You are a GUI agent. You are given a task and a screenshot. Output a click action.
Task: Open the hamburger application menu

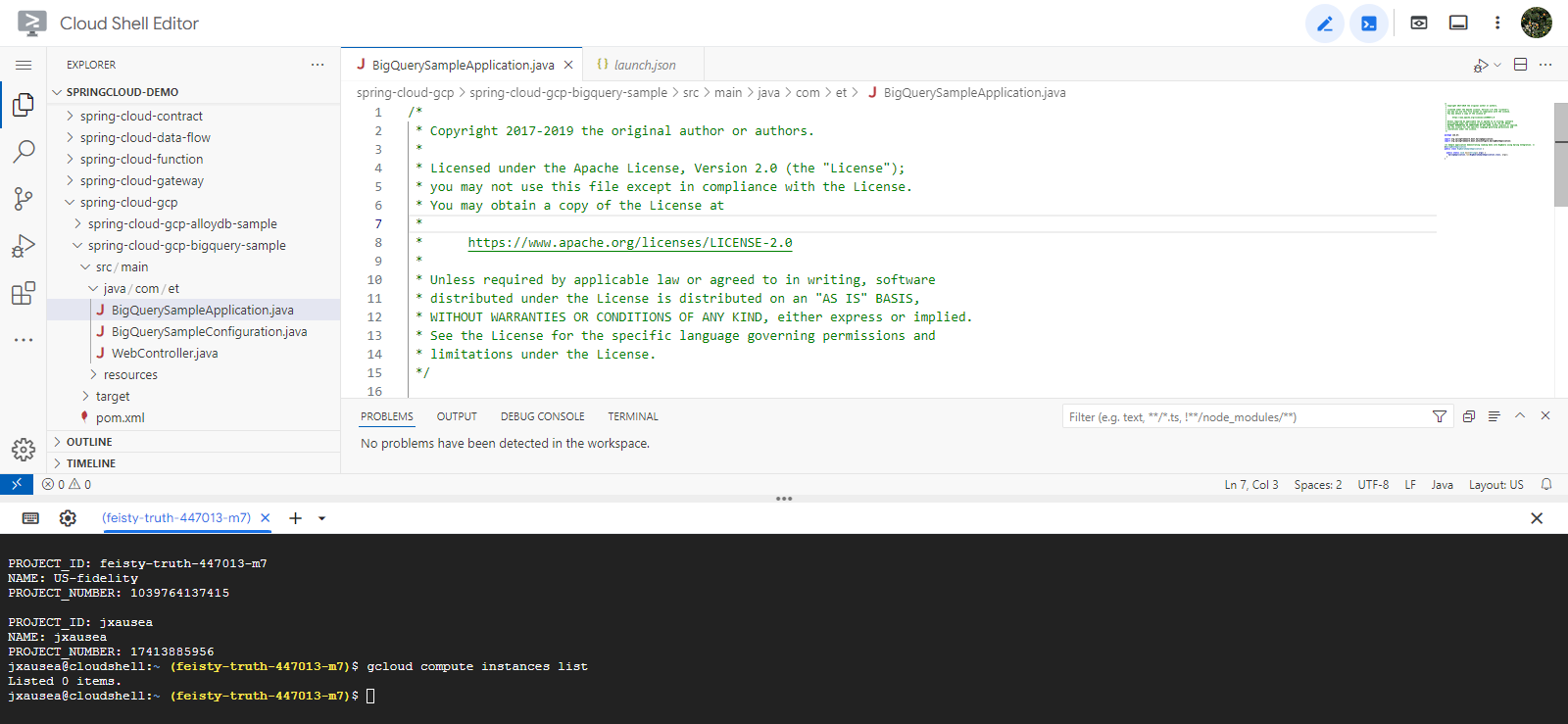pos(24,65)
